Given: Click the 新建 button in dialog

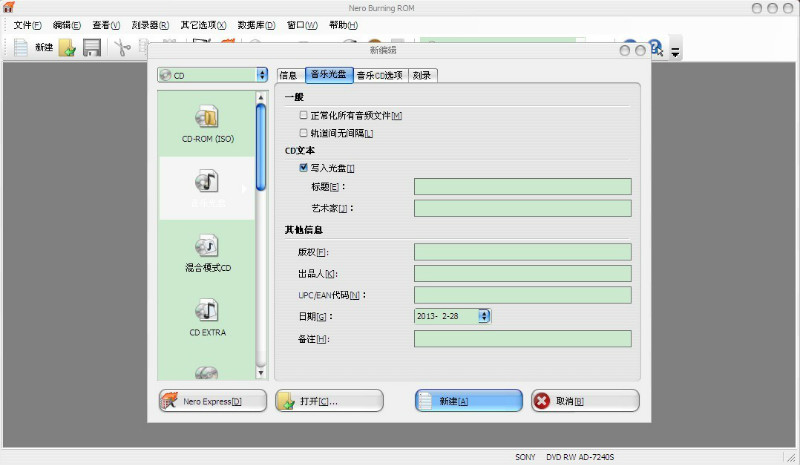Looking at the screenshot, I should point(469,401).
